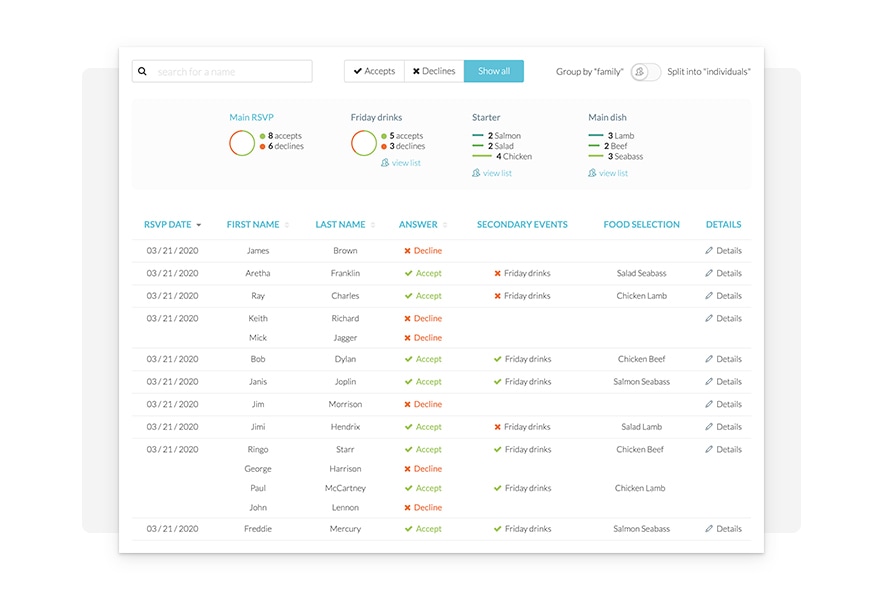Image resolution: width=882 pixels, height=600 pixels.
Task: Sort by Last Name column arrows
Action: click(x=373, y=225)
